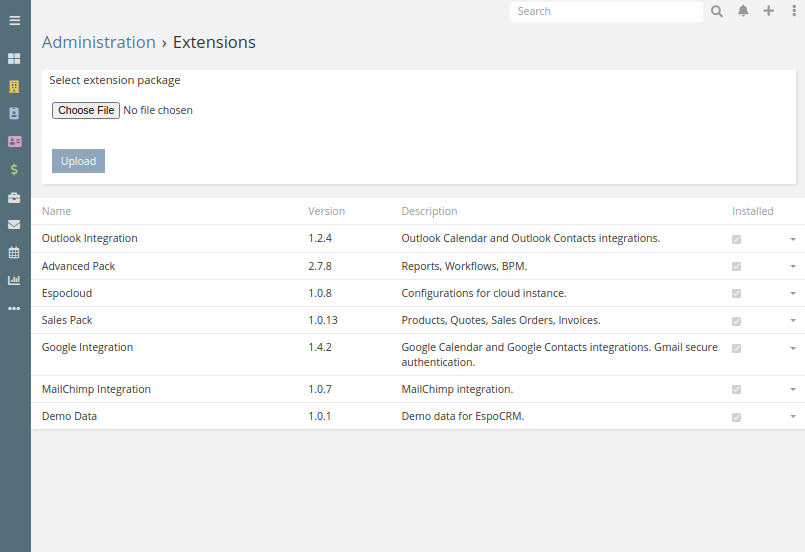
Task: Toggle the Demo Data installed checkbox
Action: [736, 417]
